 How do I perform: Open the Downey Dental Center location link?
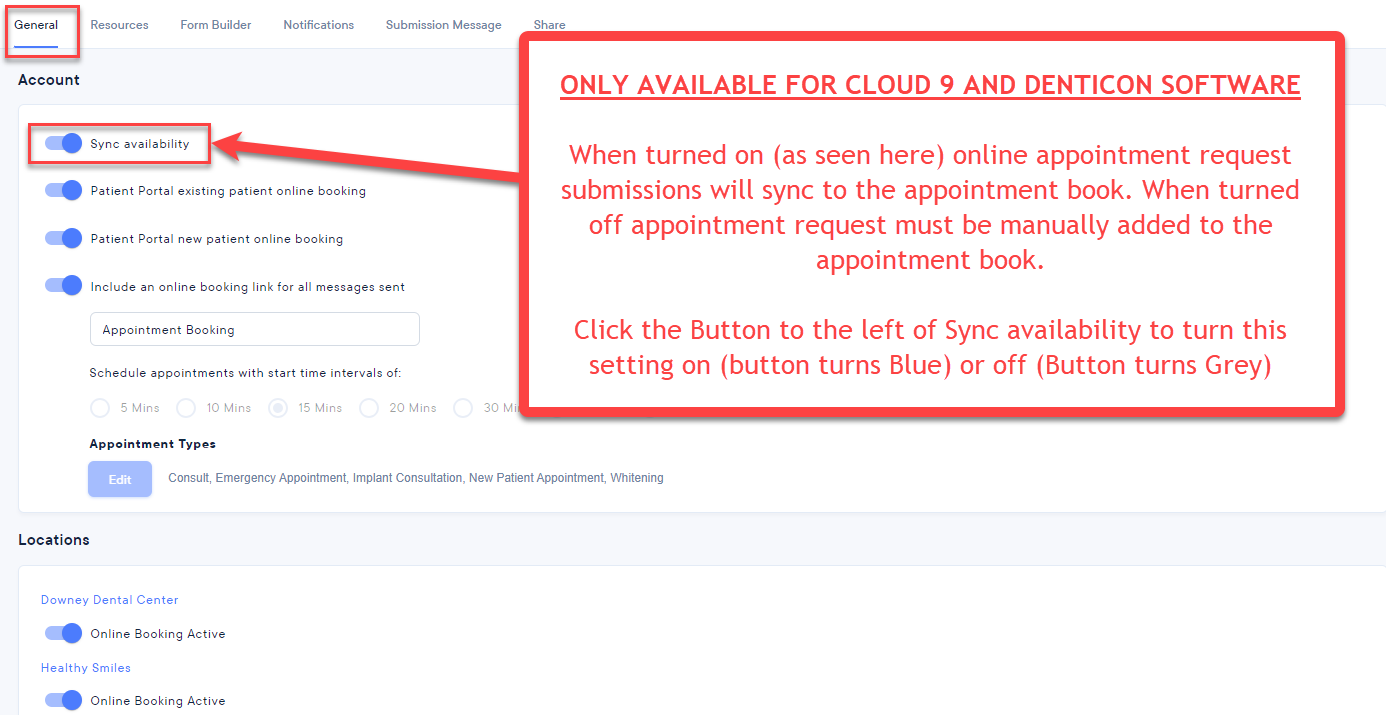109,600
